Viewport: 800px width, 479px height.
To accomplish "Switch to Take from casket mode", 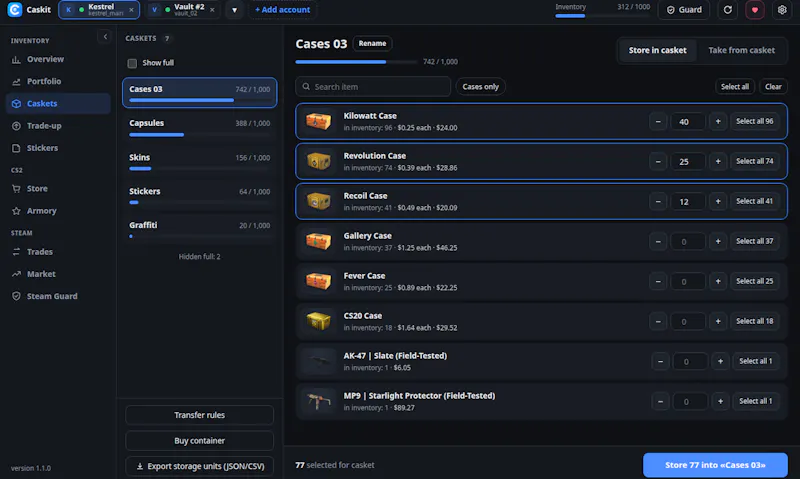I will click(x=741, y=51).
